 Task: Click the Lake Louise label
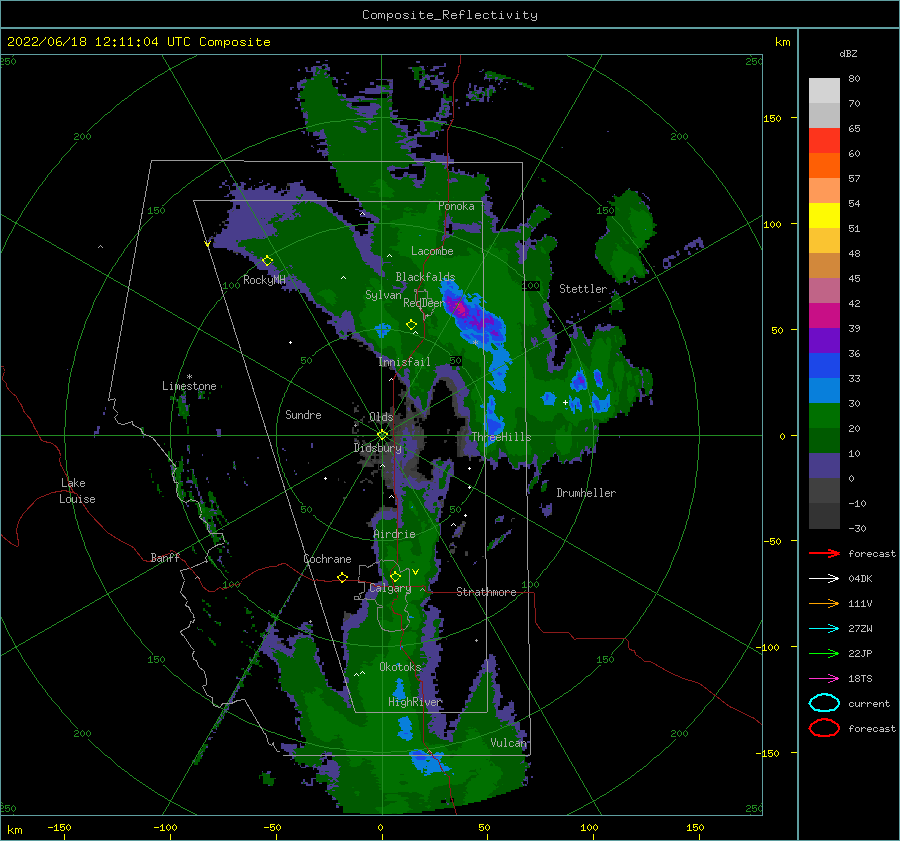77,491
